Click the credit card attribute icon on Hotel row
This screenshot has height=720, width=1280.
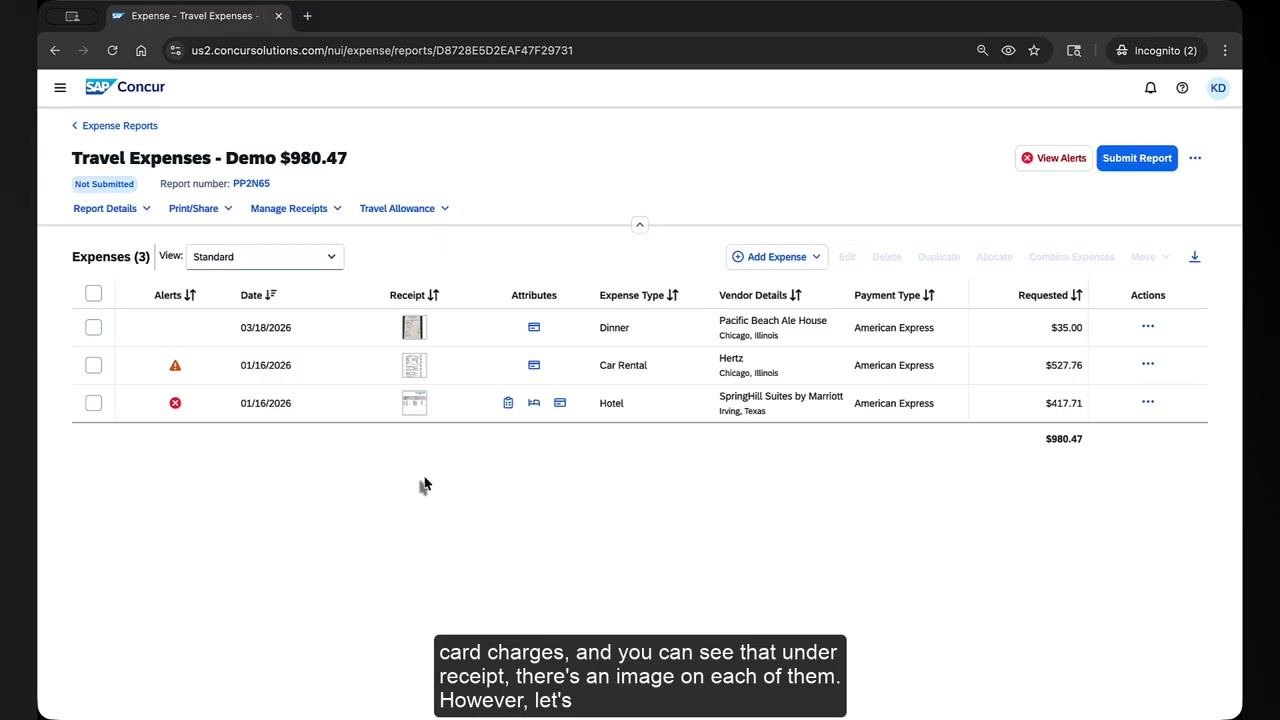560,403
